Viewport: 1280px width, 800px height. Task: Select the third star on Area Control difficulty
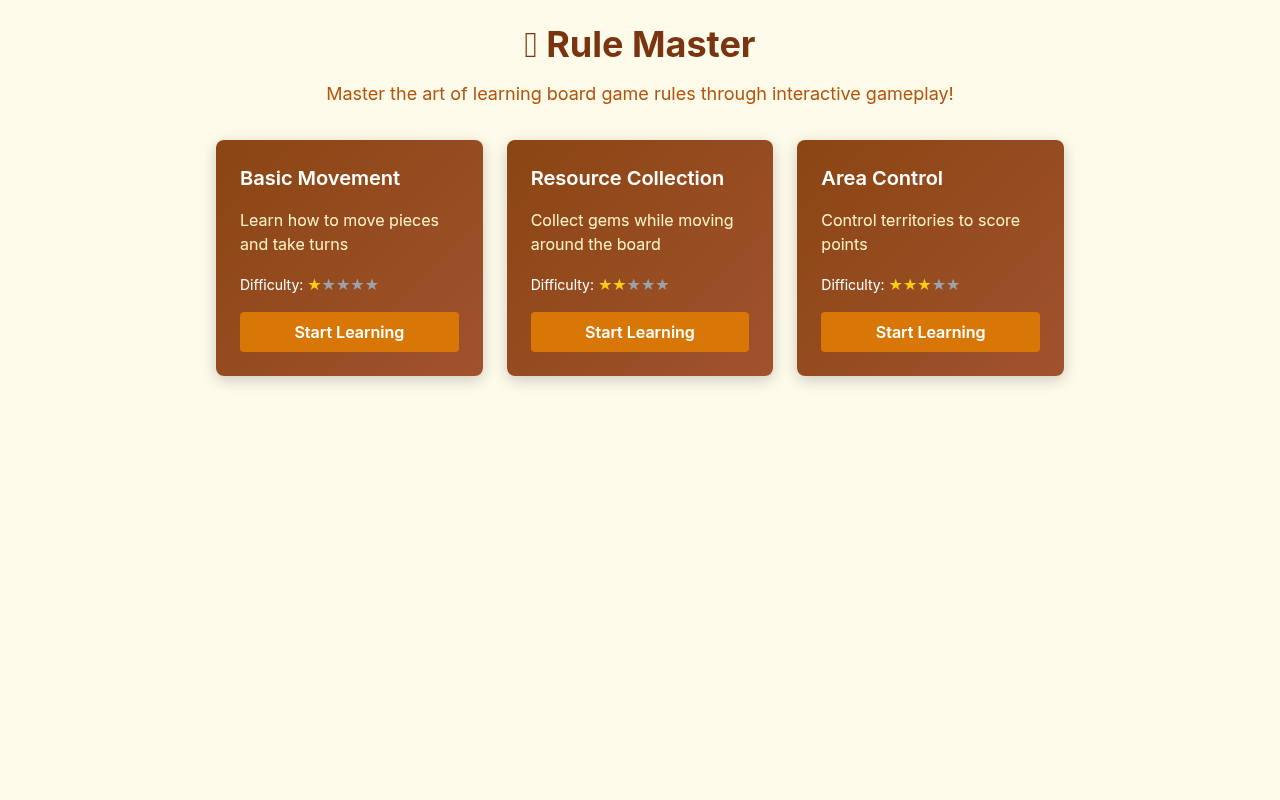coord(924,284)
